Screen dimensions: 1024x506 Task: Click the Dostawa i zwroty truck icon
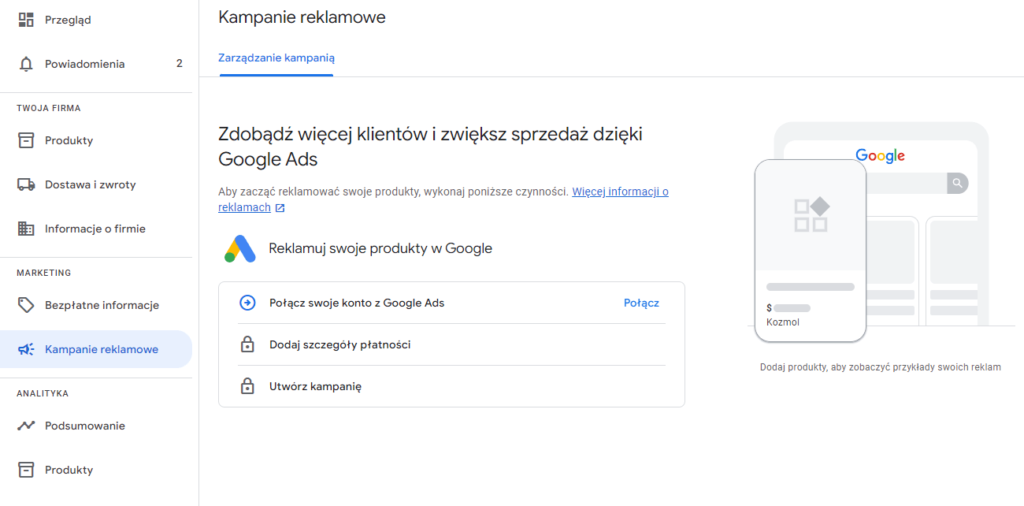(x=26, y=185)
